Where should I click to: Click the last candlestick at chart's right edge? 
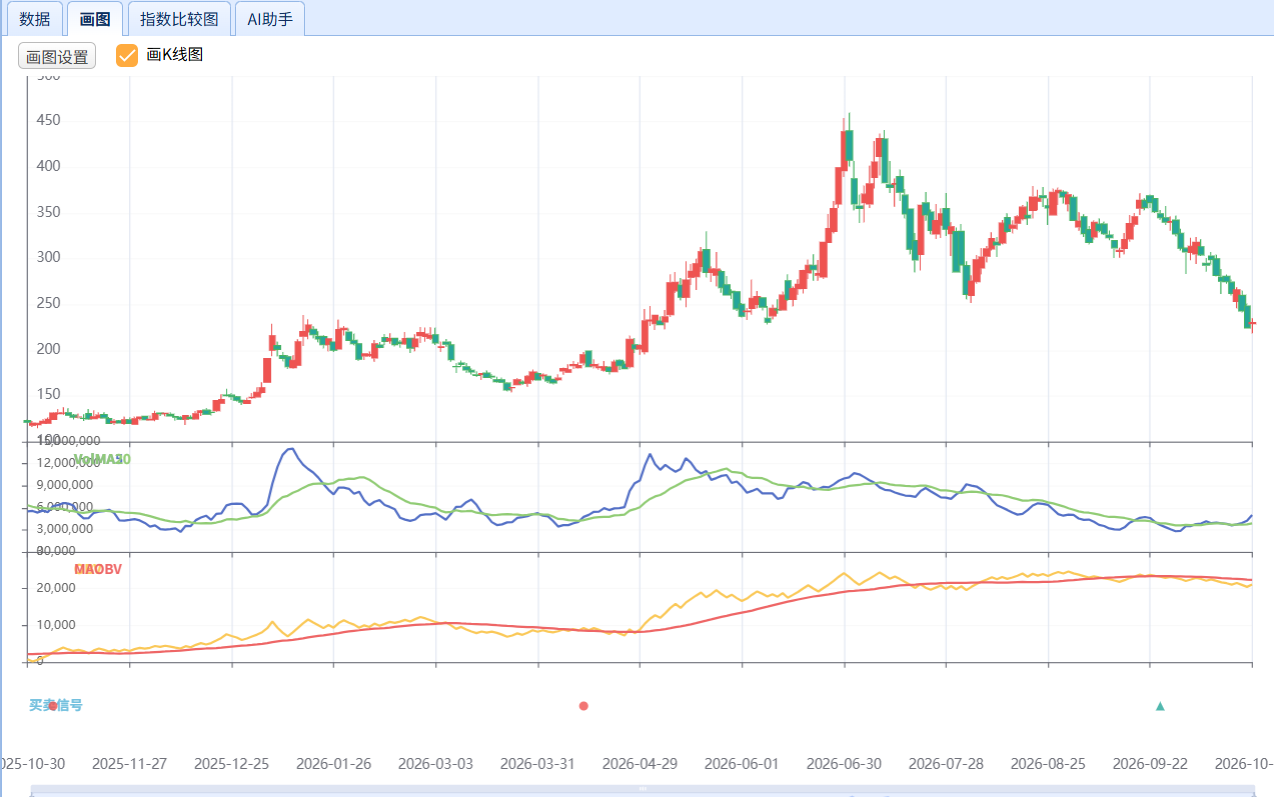pos(1253,323)
